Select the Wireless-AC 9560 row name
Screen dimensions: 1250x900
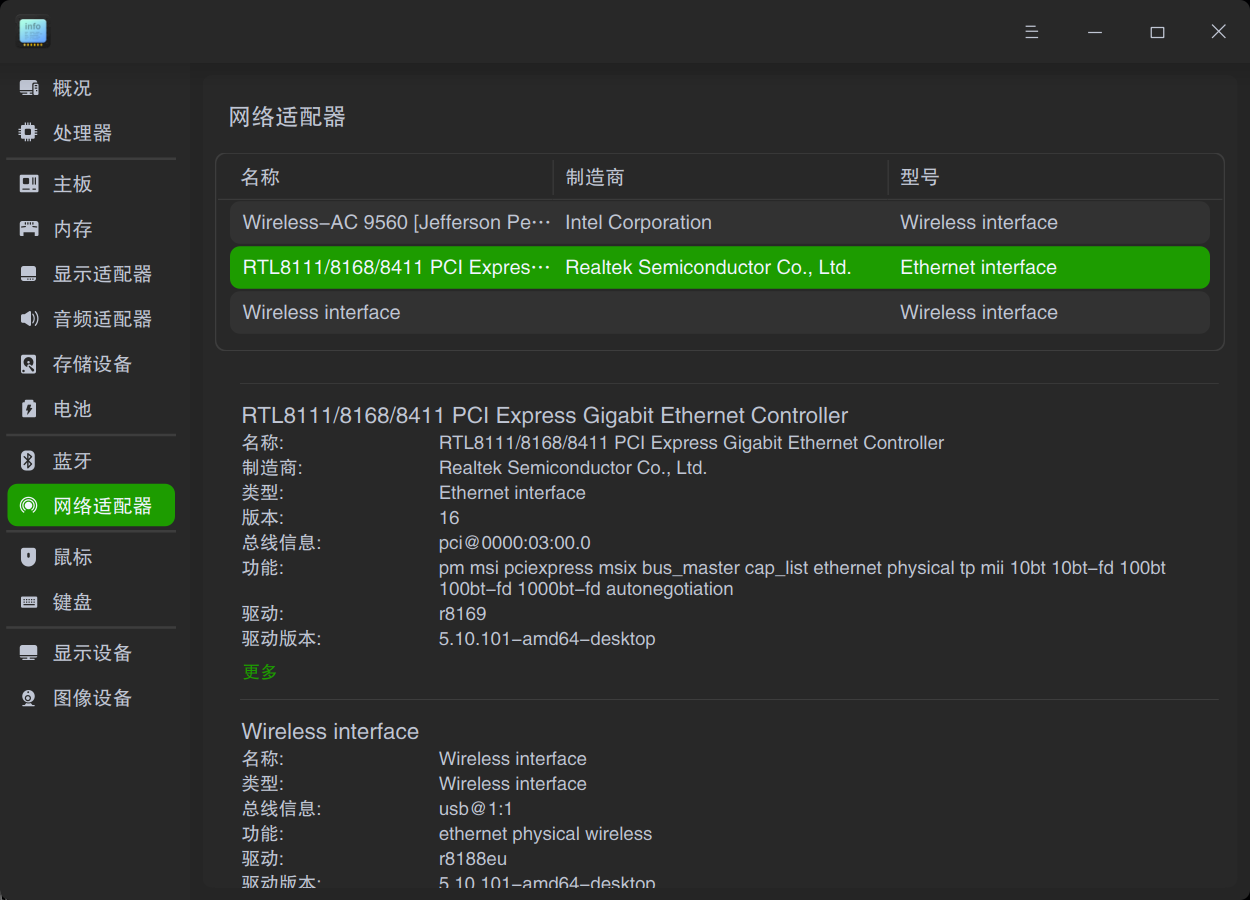(x=396, y=222)
